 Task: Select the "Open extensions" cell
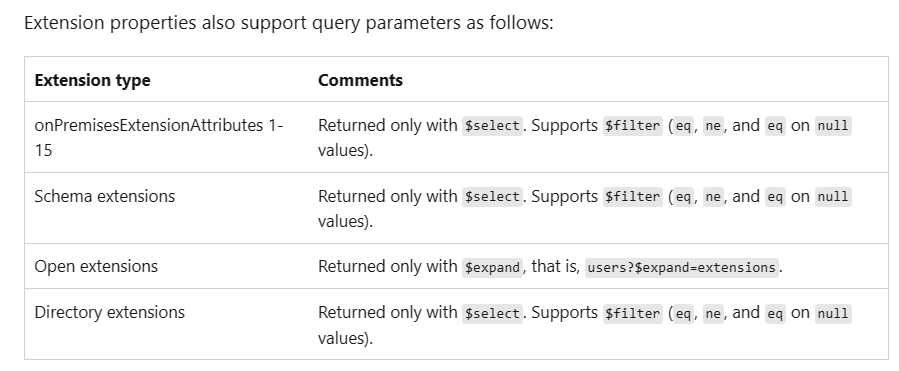click(x=166, y=267)
